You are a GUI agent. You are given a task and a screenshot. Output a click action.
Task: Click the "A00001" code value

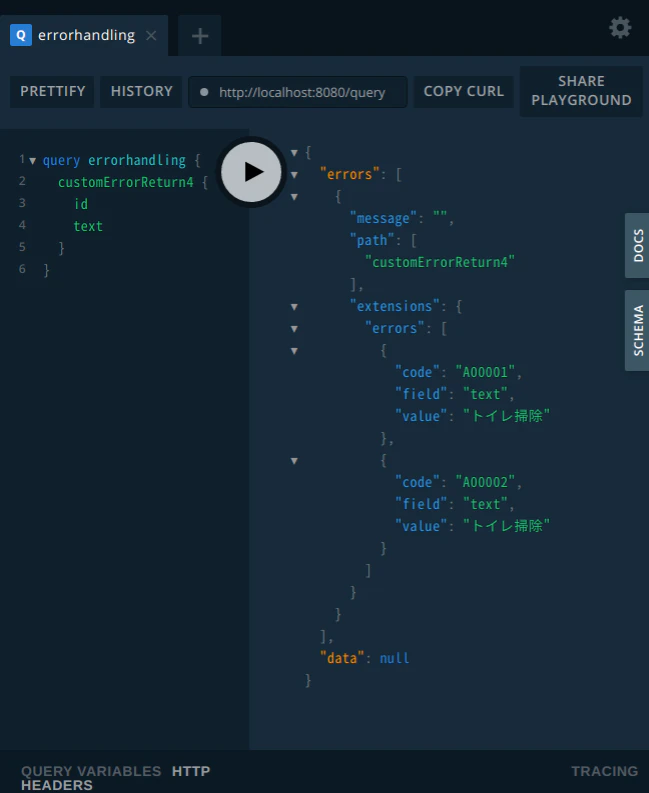click(485, 372)
